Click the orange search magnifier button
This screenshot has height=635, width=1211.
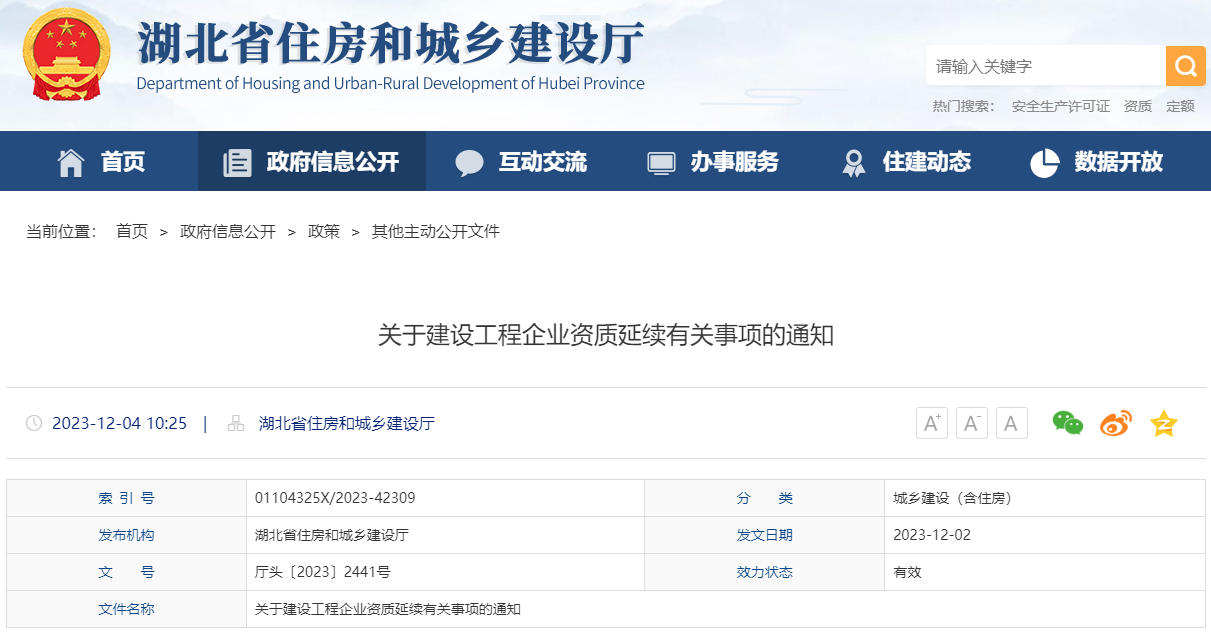point(1185,66)
